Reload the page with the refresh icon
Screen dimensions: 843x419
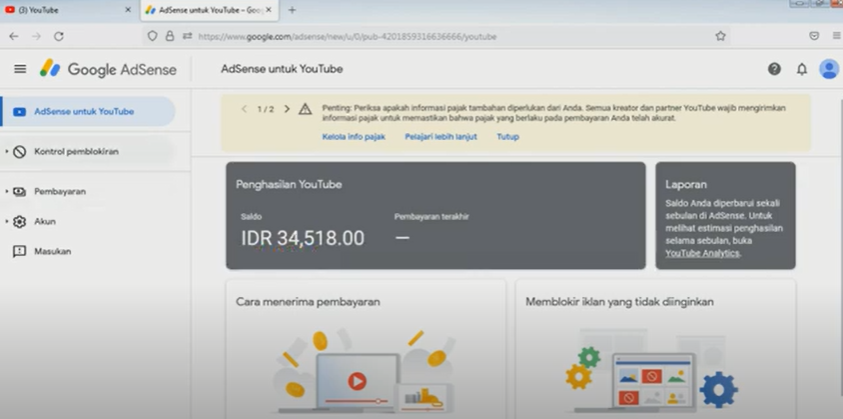click(x=59, y=36)
